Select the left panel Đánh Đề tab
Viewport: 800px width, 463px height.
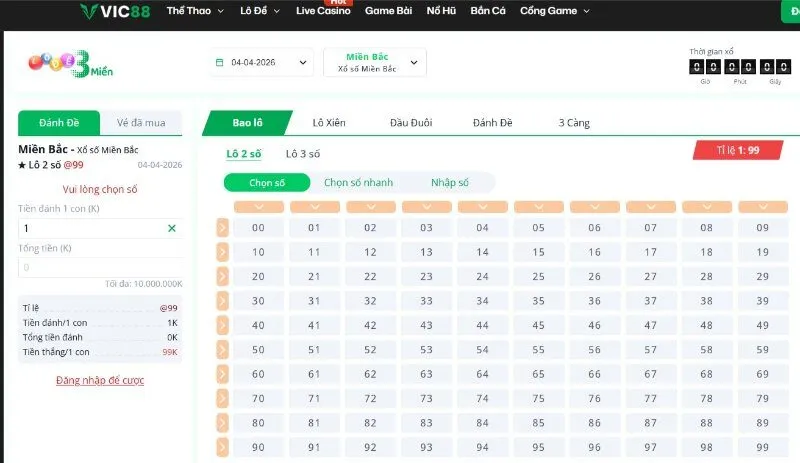(59, 123)
